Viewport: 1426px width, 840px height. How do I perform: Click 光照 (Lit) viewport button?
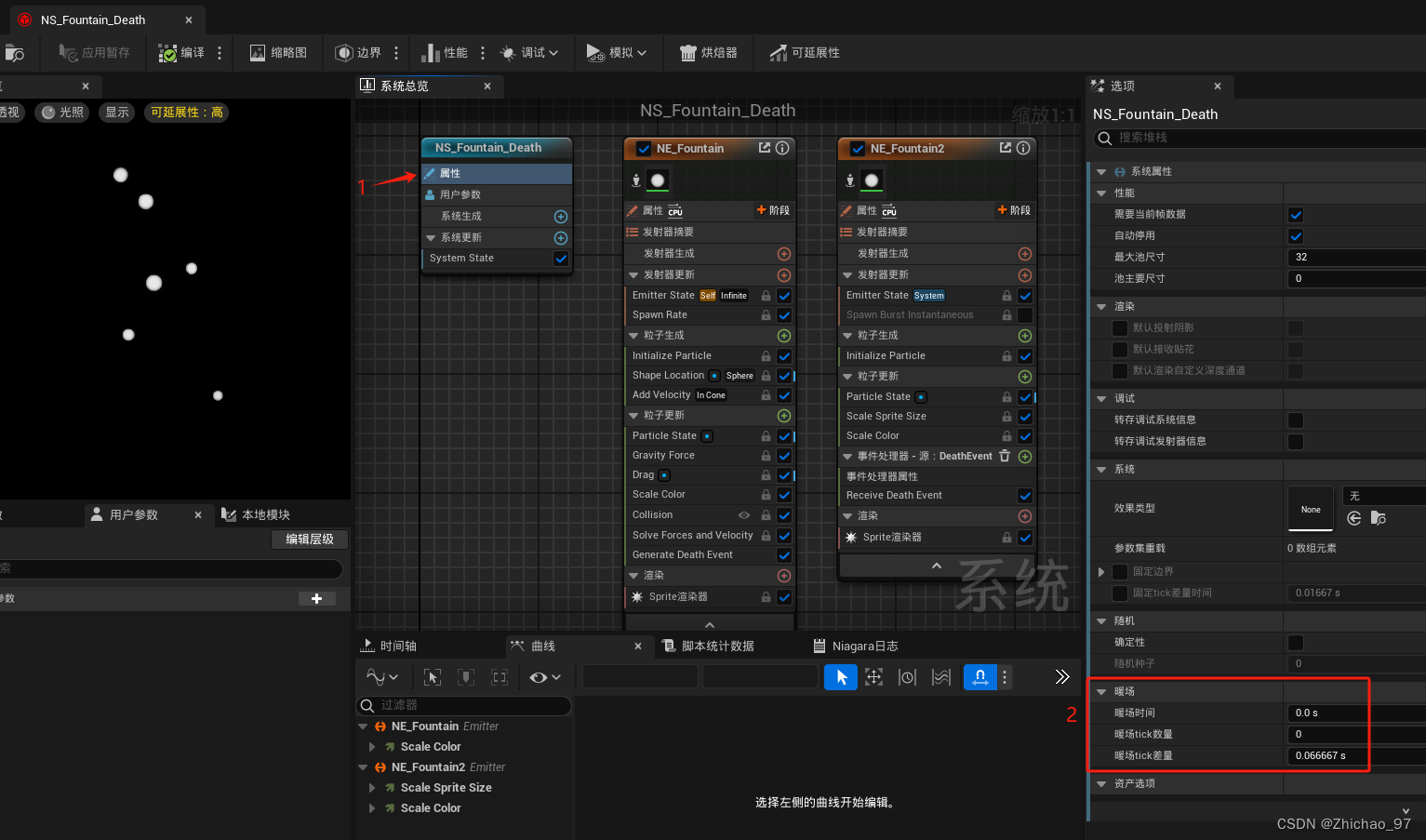pyautogui.click(x=62, y=113)
